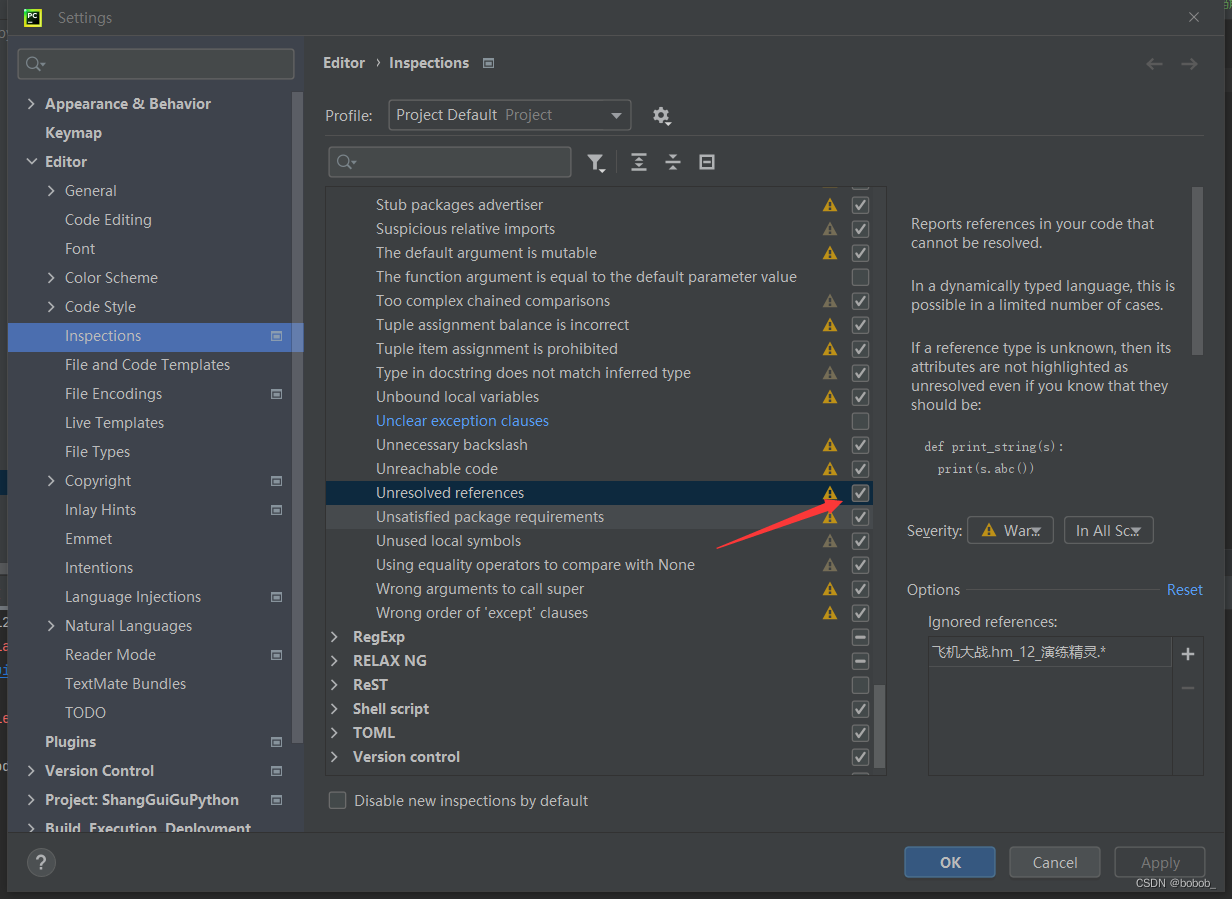Click the project icon next to Copyright
Screen dimensions: 1232x899
(x=277, y=481)
